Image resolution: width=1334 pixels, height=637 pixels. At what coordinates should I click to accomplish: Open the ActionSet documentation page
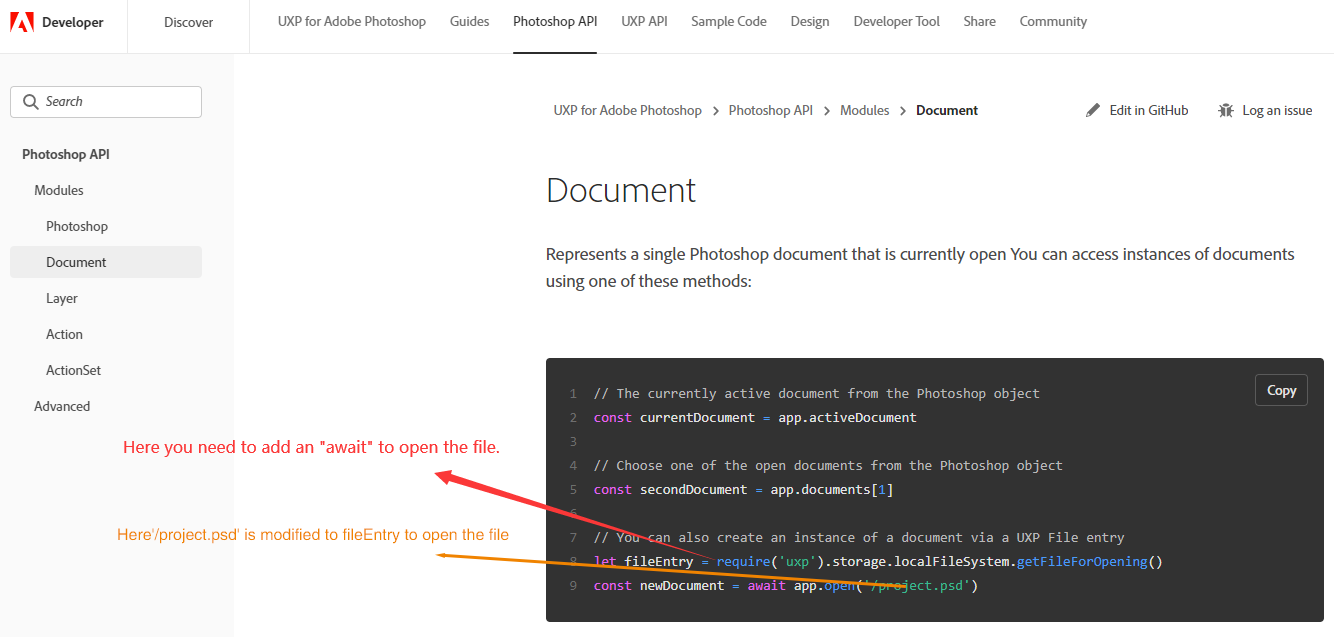[x=73, y=369]
